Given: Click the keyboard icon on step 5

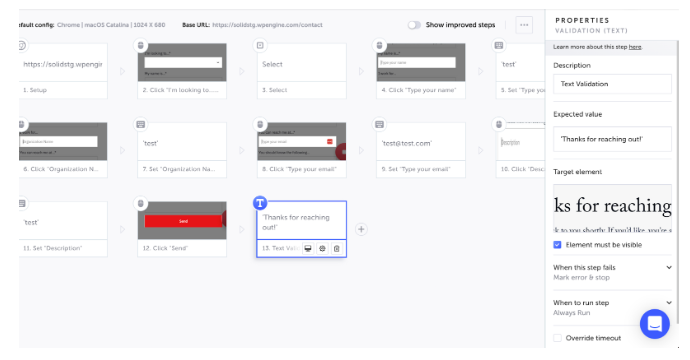Looking at the screenshot, I should [x=499, y=45].
